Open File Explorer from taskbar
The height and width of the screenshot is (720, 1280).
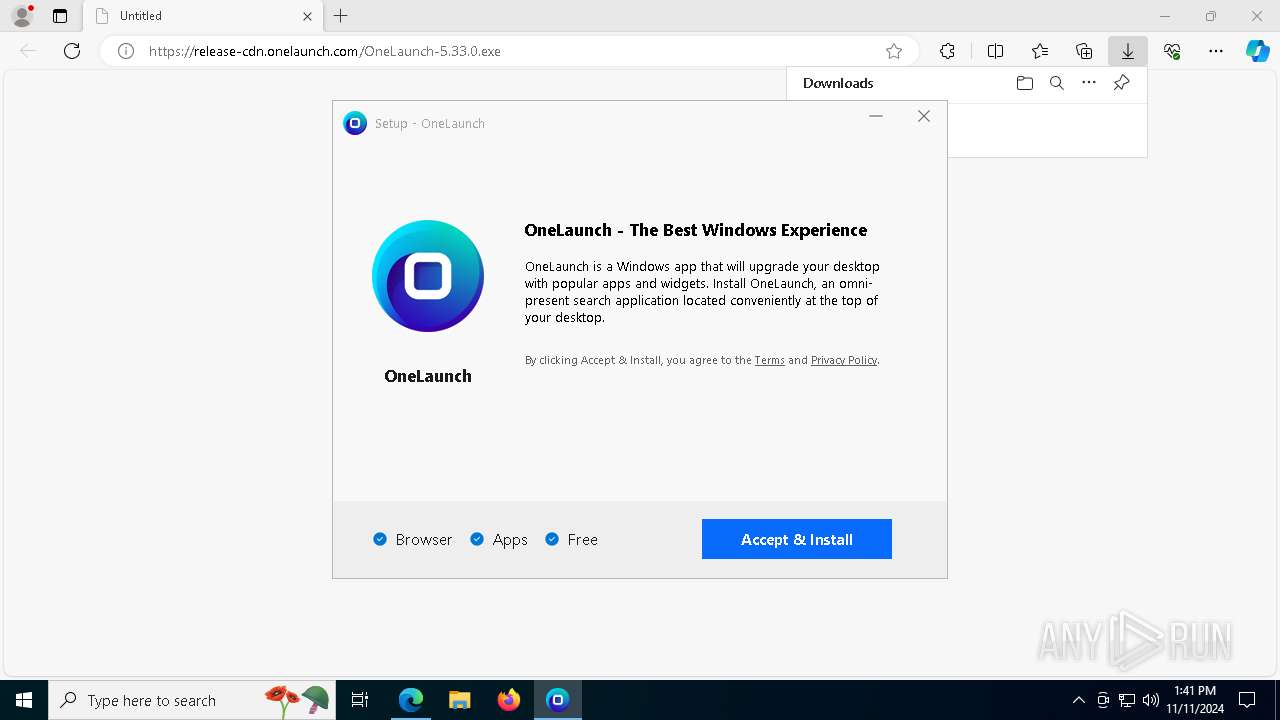click(x=460, y=700)
